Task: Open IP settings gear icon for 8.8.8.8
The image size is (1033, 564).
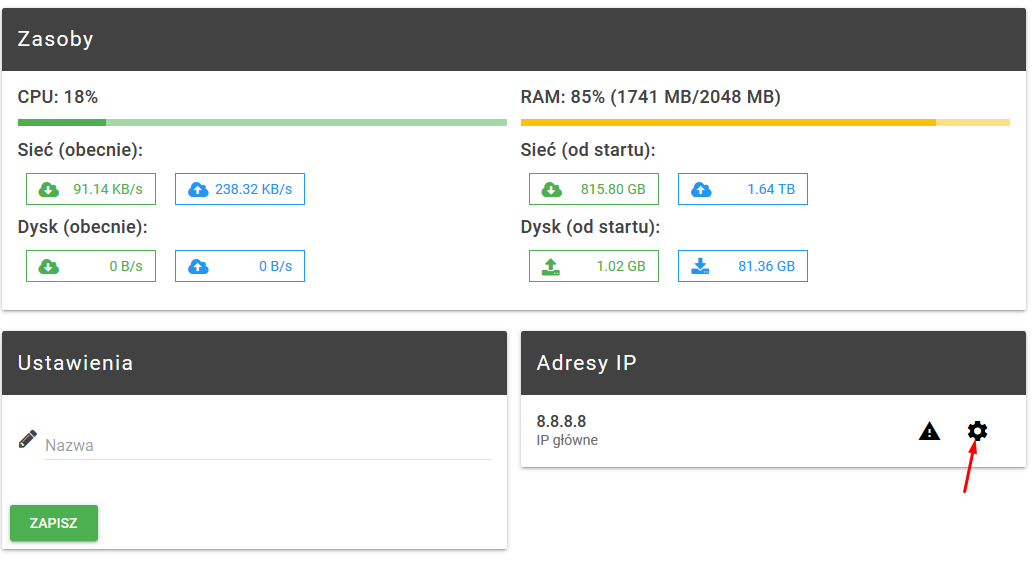Action: tap(977, 431)
